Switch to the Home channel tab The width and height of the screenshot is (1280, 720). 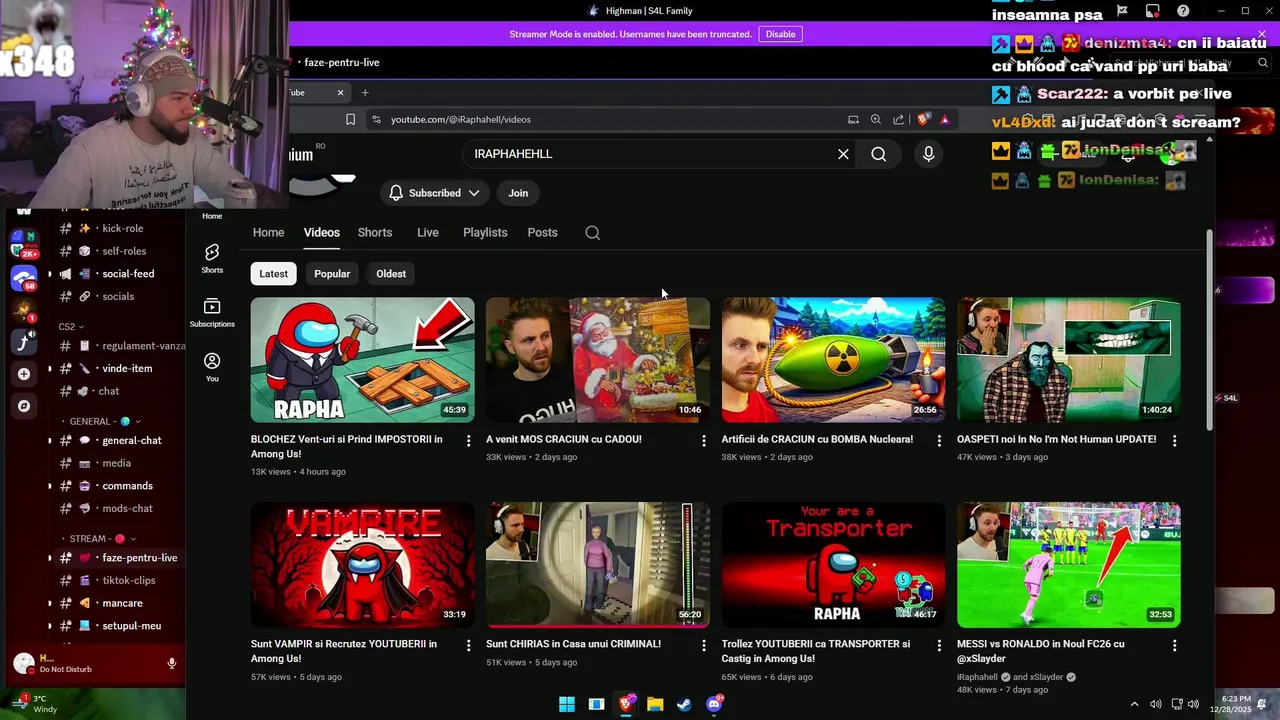coord(268,233)
